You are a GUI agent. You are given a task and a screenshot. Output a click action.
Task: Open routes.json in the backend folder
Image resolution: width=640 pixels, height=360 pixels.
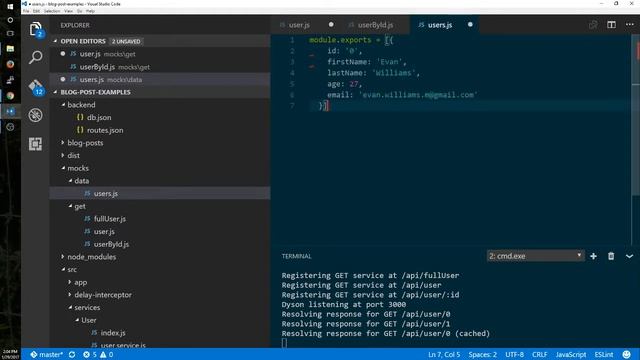(x=105, y=130)
